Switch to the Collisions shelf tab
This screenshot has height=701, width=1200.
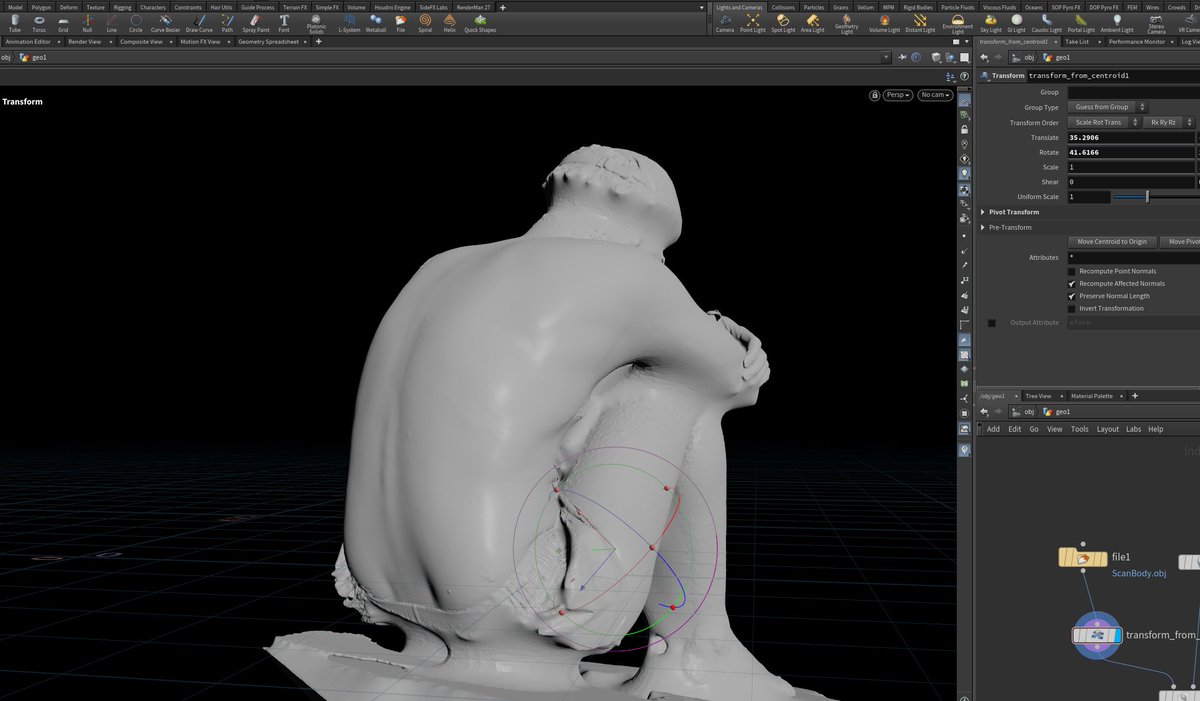(783, 7)
